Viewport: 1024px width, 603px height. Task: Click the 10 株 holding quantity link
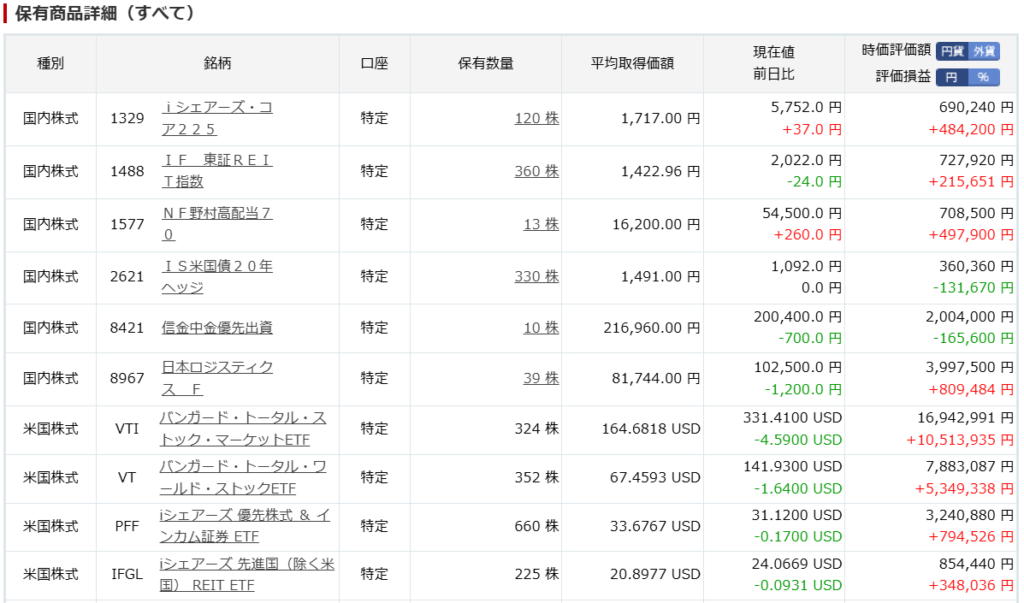541,328
